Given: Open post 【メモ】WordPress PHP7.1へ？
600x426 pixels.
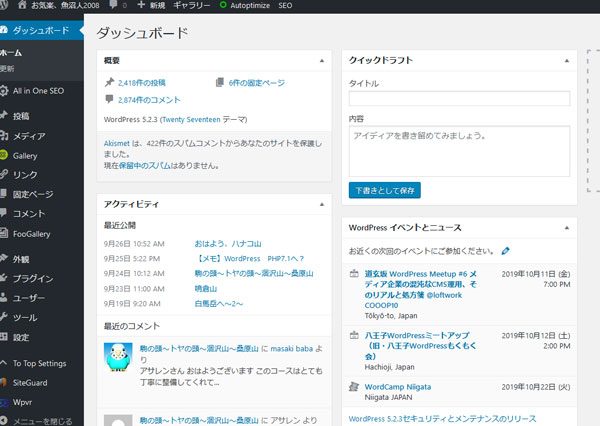Looking at the screenshot, I should [x=249, y=259].
